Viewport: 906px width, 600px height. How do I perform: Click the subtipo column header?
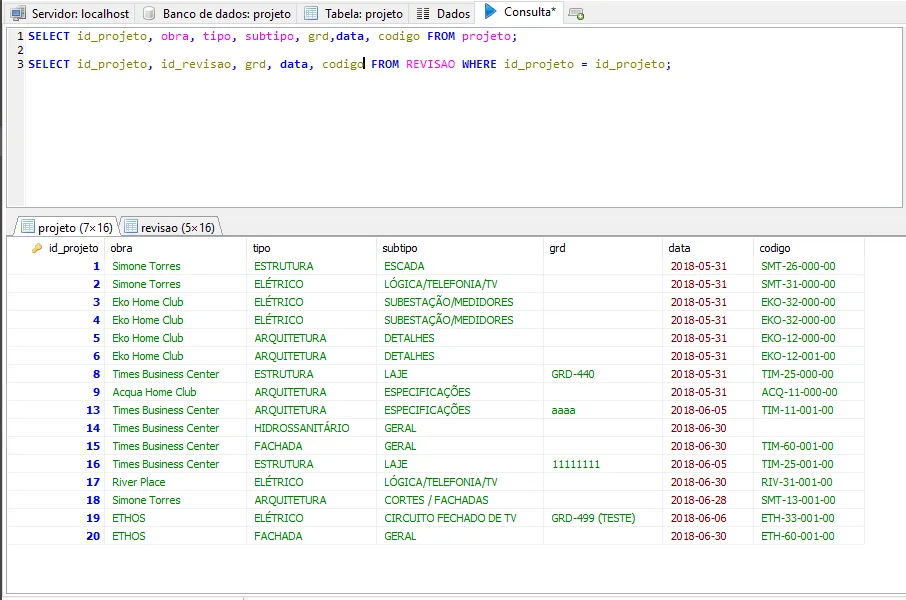tap(399, 248)
